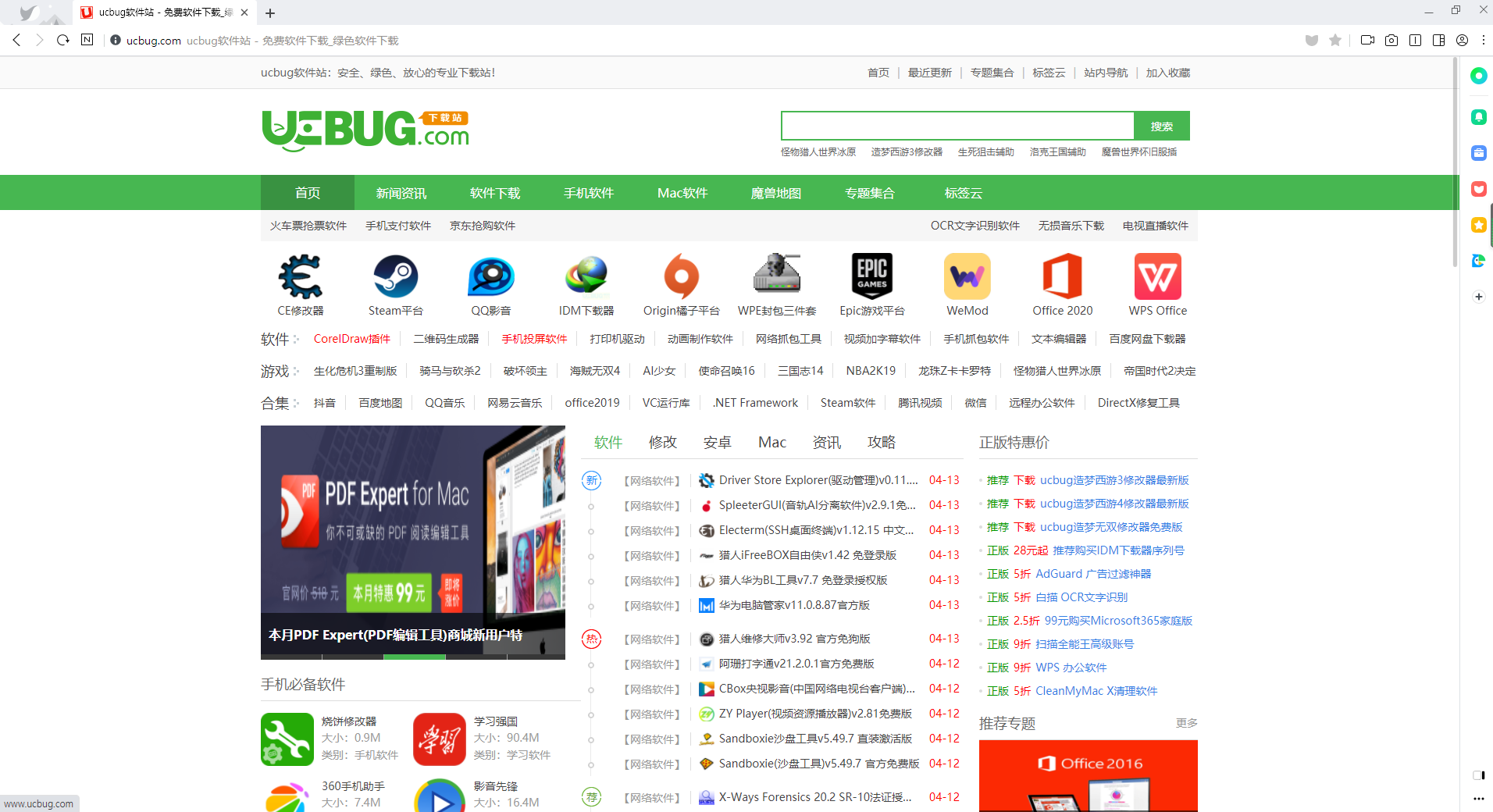The height and width of the screenshot is (812, 1493).
Task: Open the CleanMyMac X清理软件 deal
Action: (x=1096, y=691)
